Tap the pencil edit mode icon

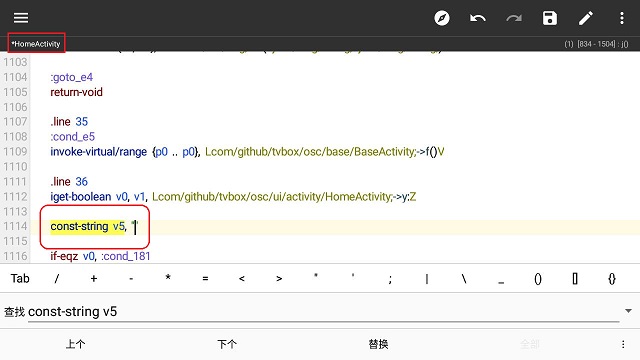586,18
